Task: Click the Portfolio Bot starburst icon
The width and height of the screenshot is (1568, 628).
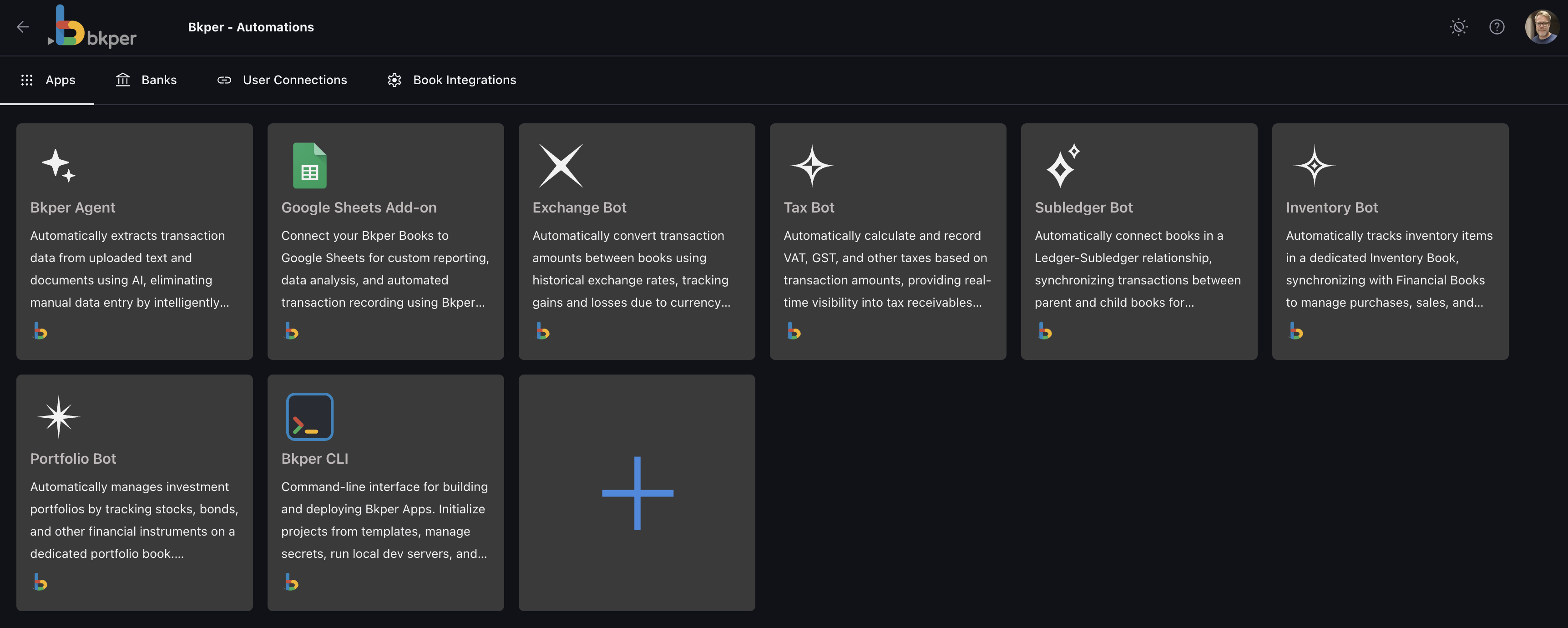Action: pos(58,417)
